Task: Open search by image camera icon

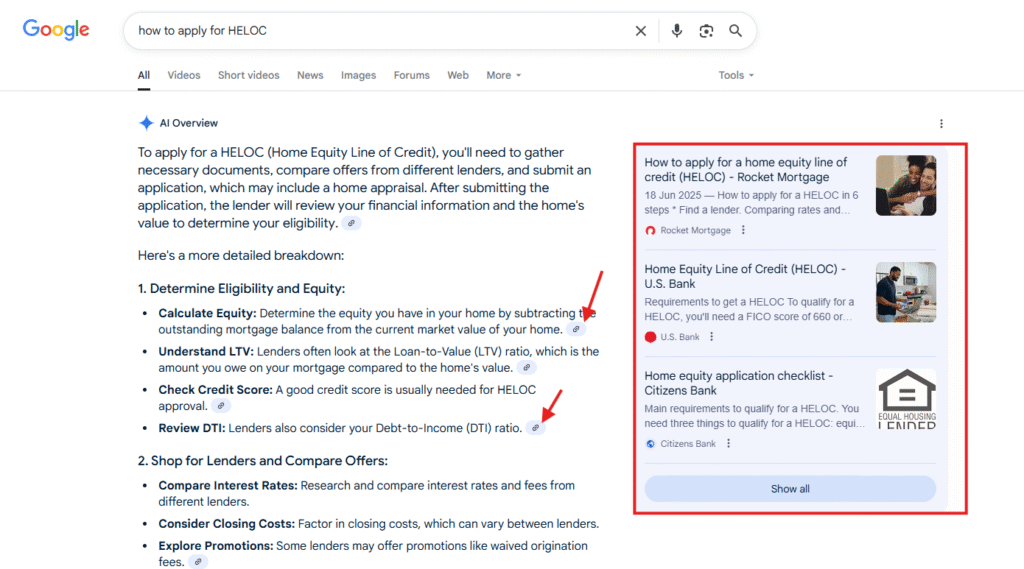Action: tap(706, 31)
